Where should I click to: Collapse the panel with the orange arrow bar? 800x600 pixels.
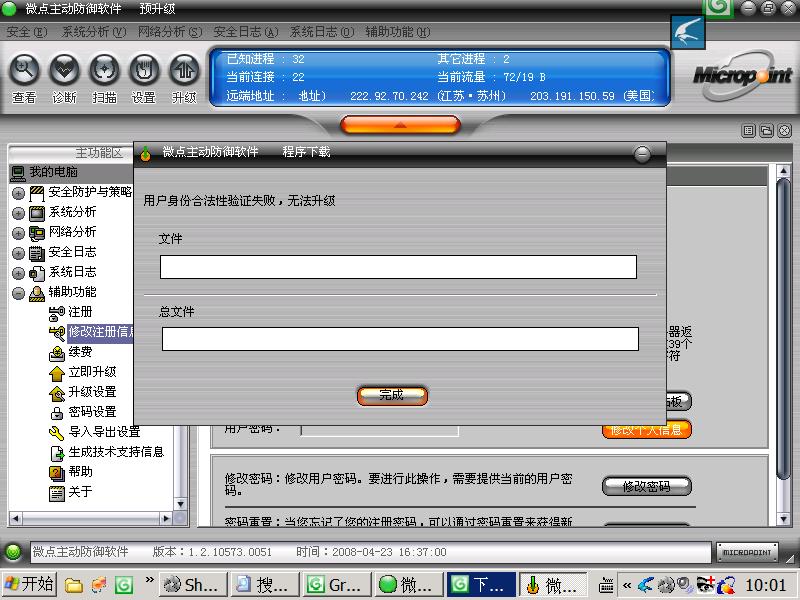(x=401, y=124)
